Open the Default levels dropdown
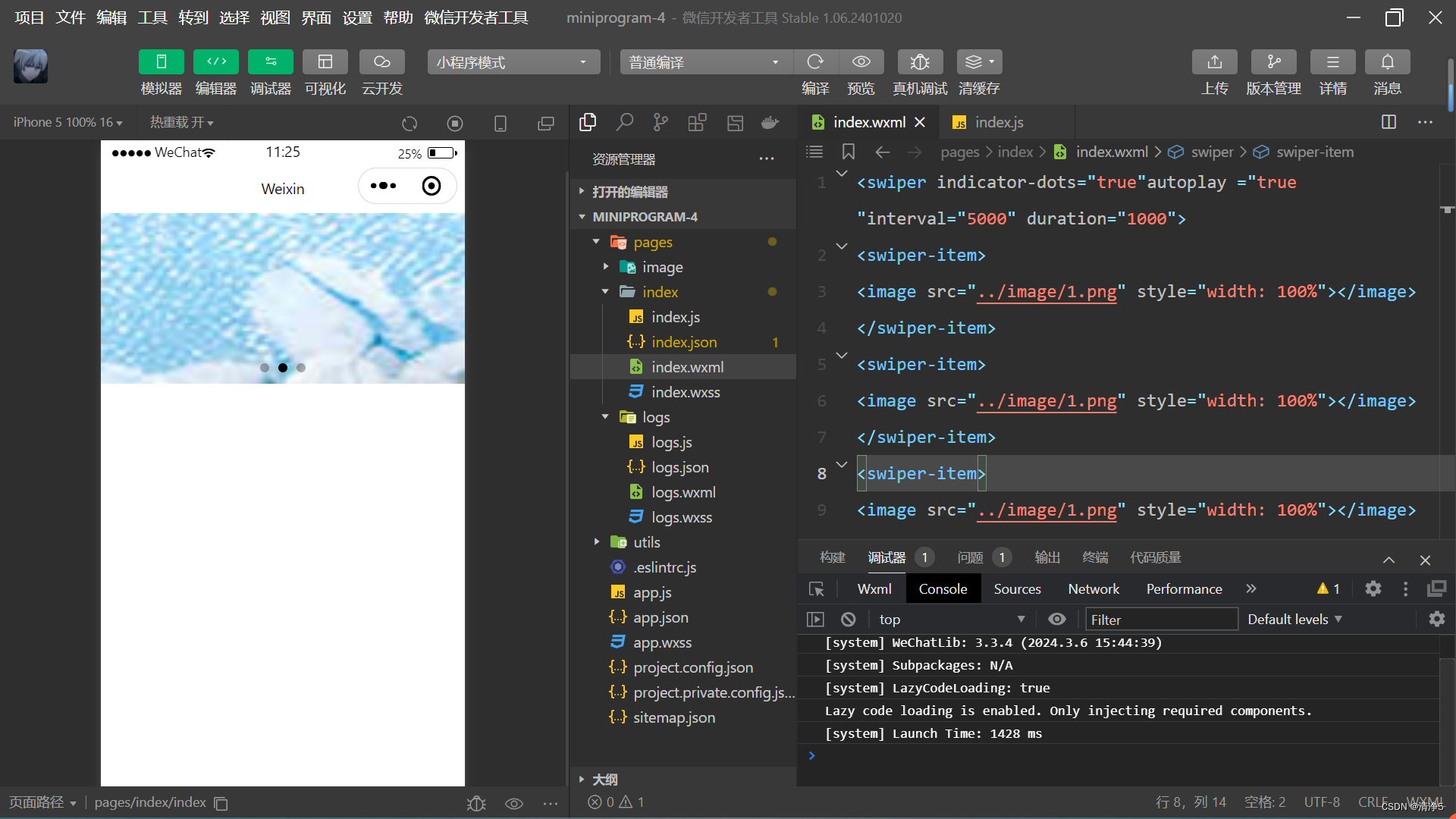 pos(1294,620)
